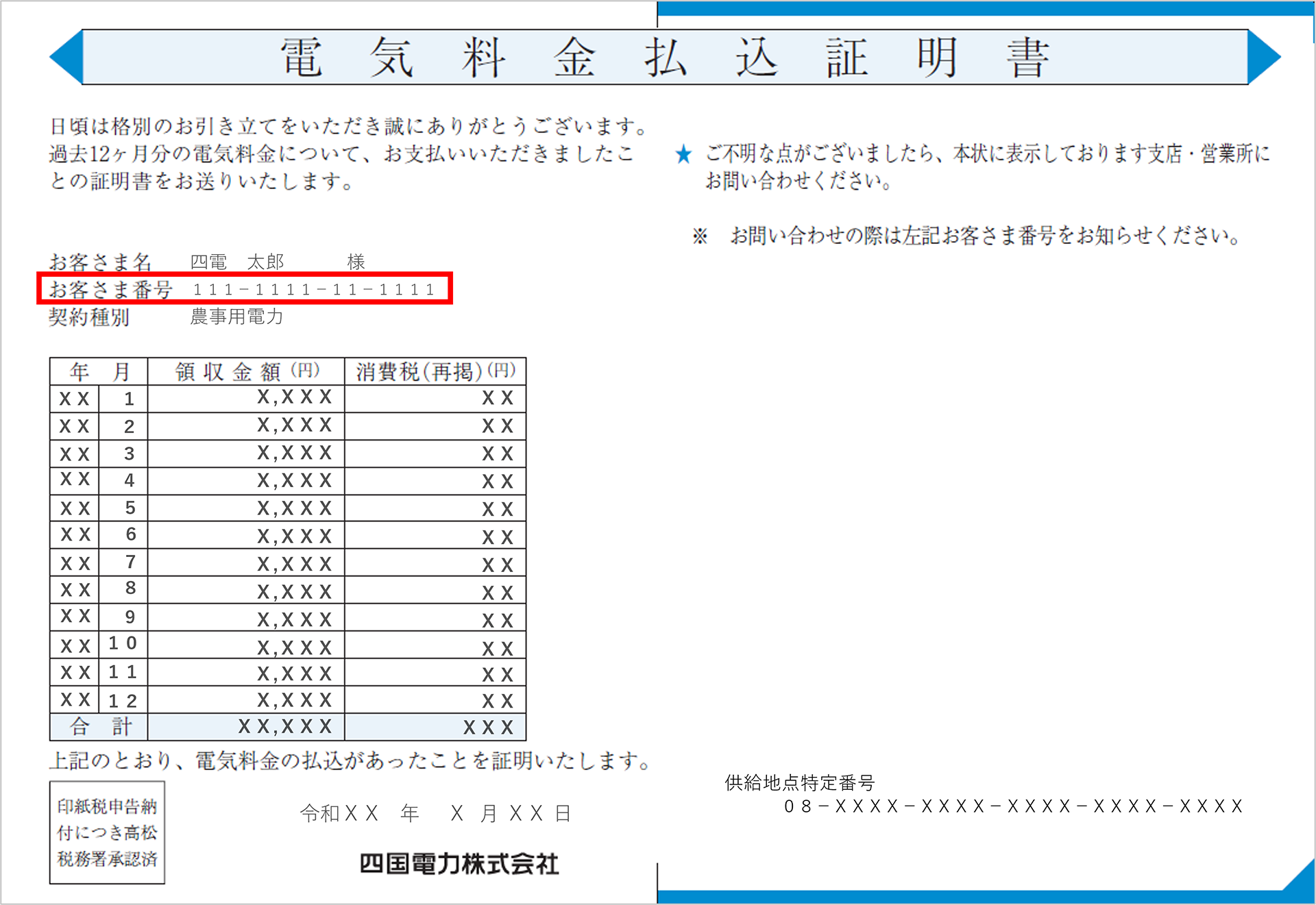Click the お客さま番号 label
The image size is (1316, 905).
point(110,289)
